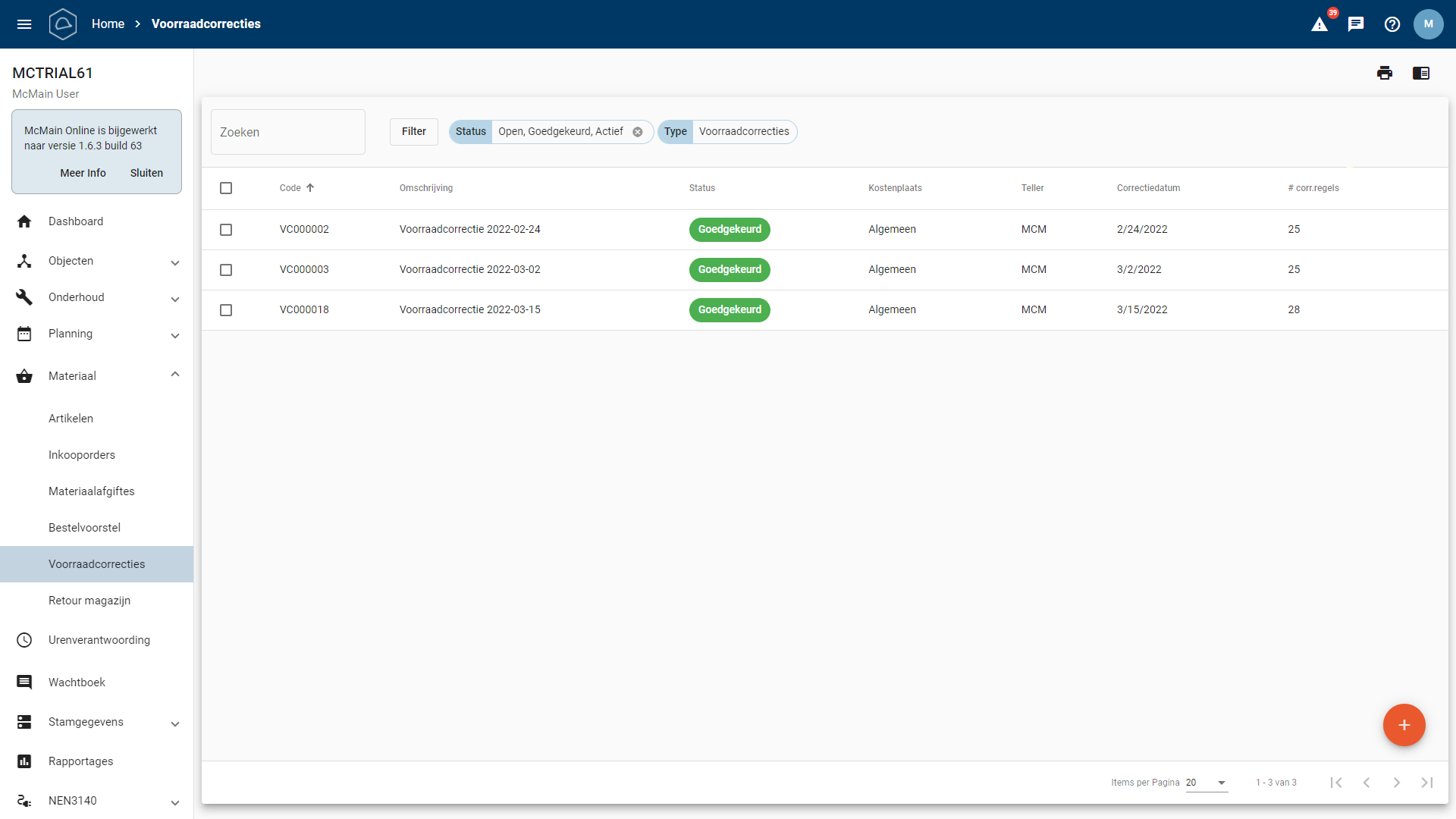Check the box for VC000002 row
Screen dimensions: 1456x819
(226, 230)
